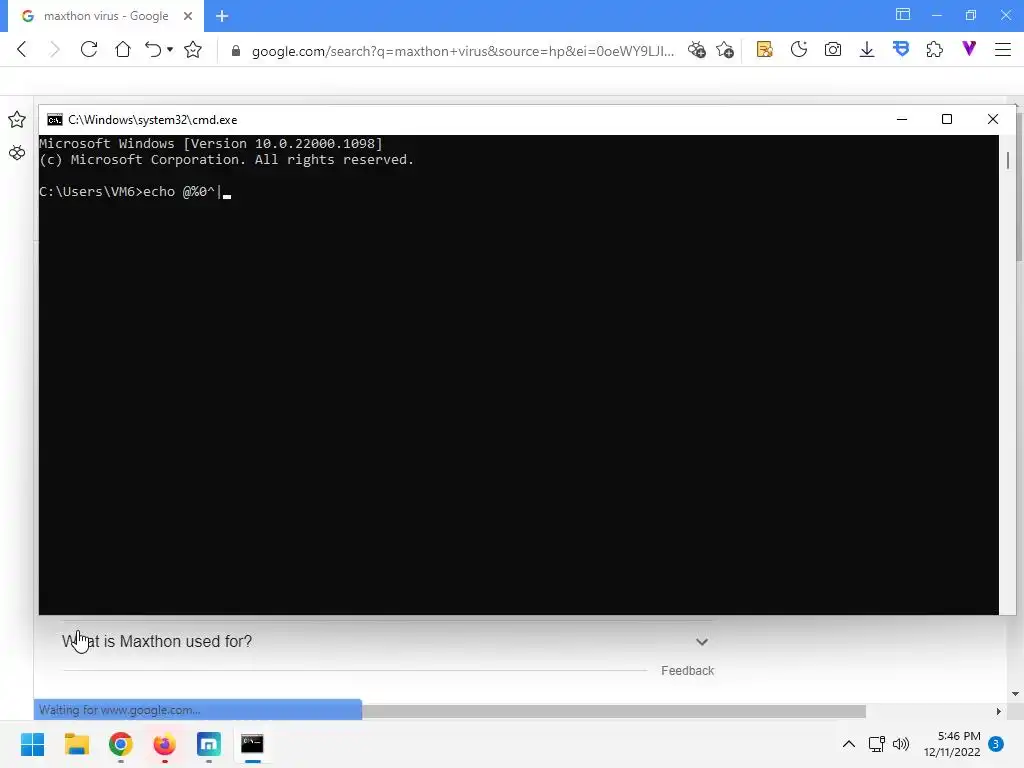Close the maxthon virus tab
Viewport: 1024px width, 768px height.
[188, 16]
